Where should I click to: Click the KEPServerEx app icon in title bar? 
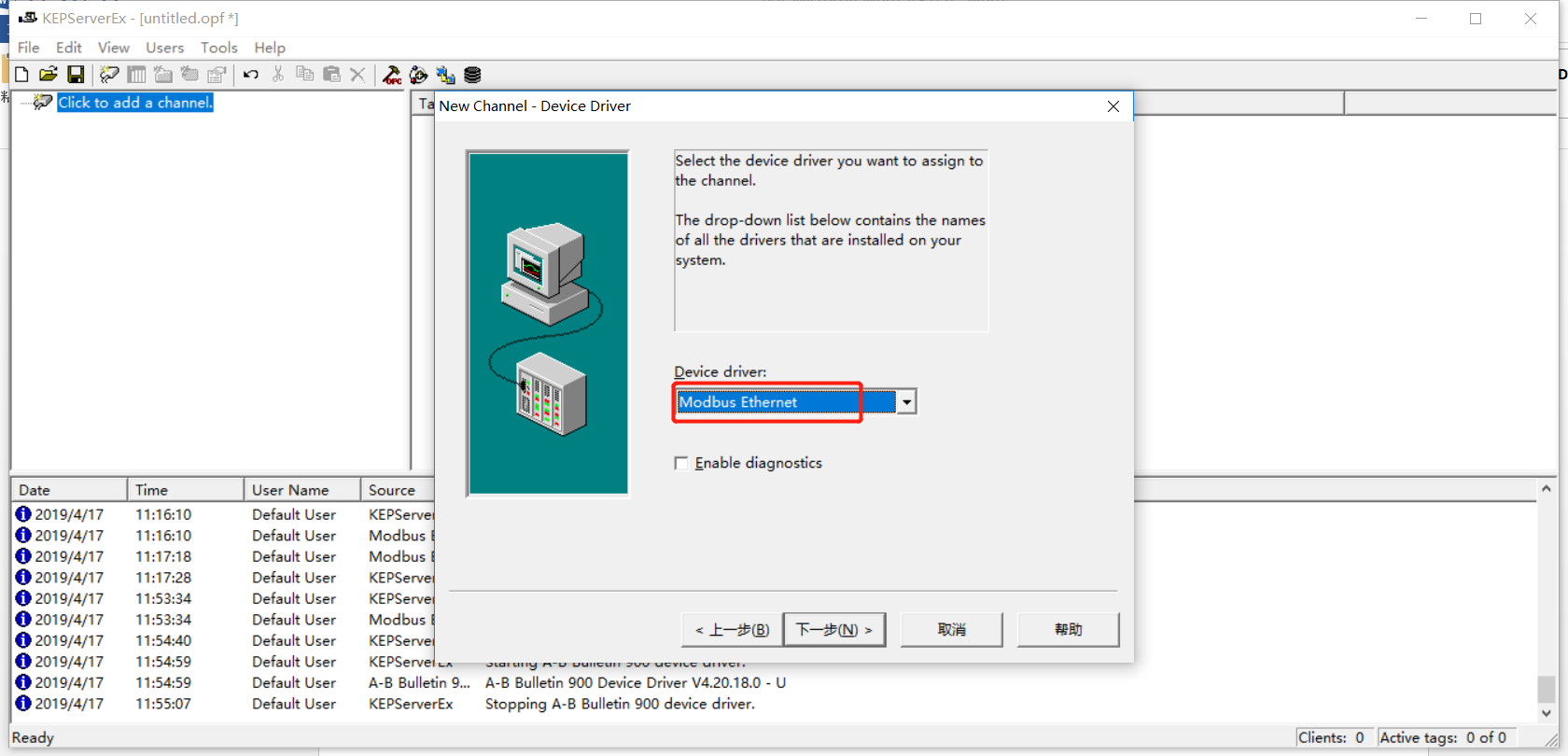27,18
